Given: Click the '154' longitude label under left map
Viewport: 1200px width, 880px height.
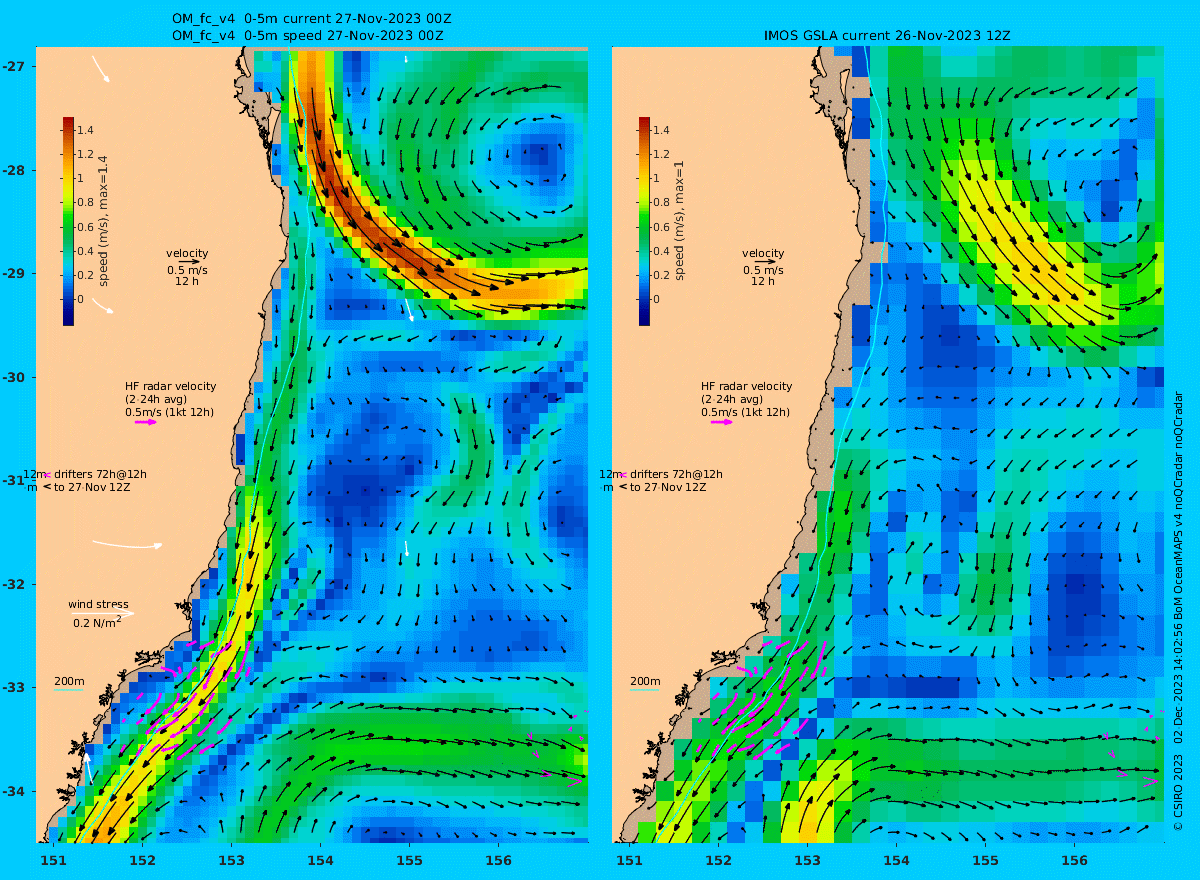Looking at the screenshot, I should (x=320, y=860).
